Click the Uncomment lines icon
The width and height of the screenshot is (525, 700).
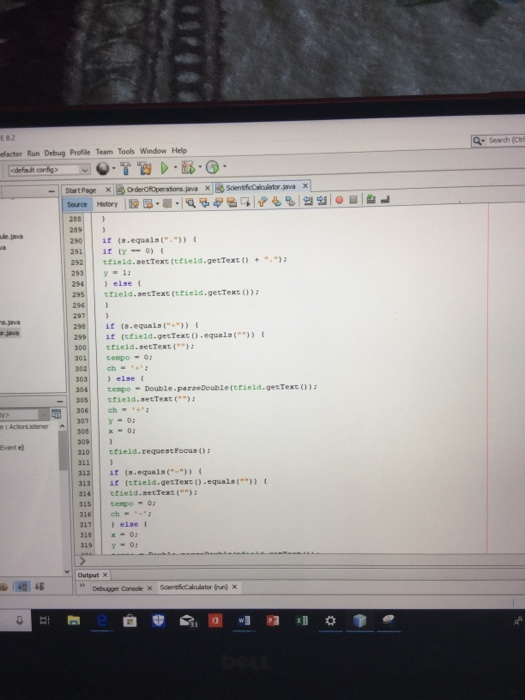click(385, 199)
